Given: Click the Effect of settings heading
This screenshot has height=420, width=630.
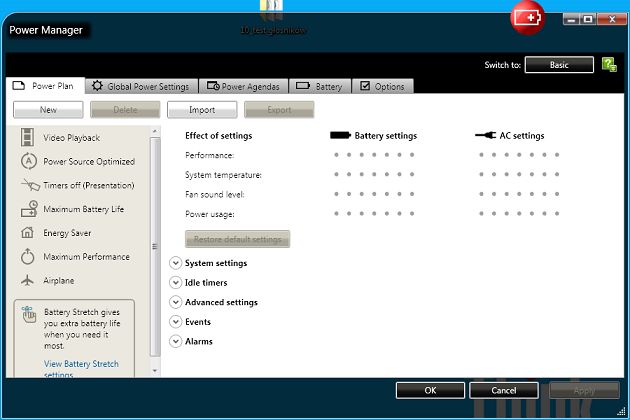Looking at the screenshot, I should 219,136.
